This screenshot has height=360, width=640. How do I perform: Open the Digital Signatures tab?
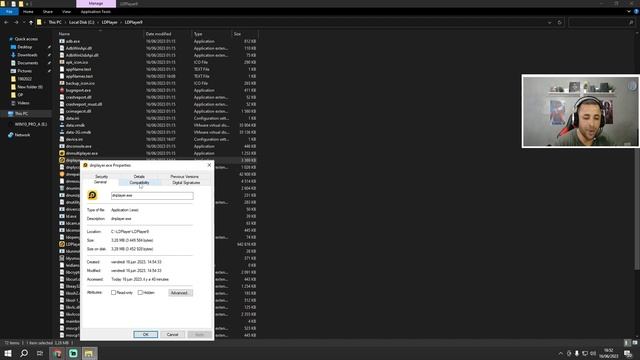tap(186, 183)
